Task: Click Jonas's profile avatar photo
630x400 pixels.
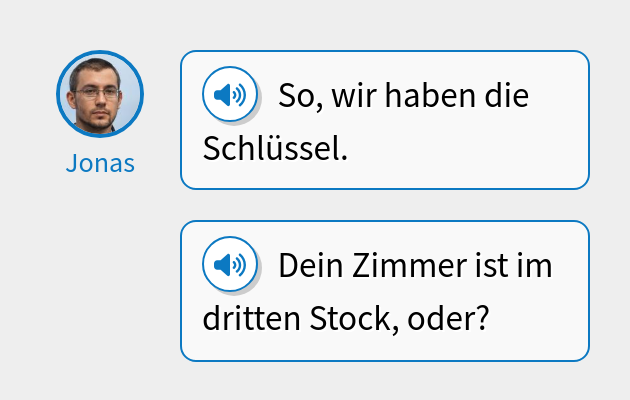Action: click(100, 94)
